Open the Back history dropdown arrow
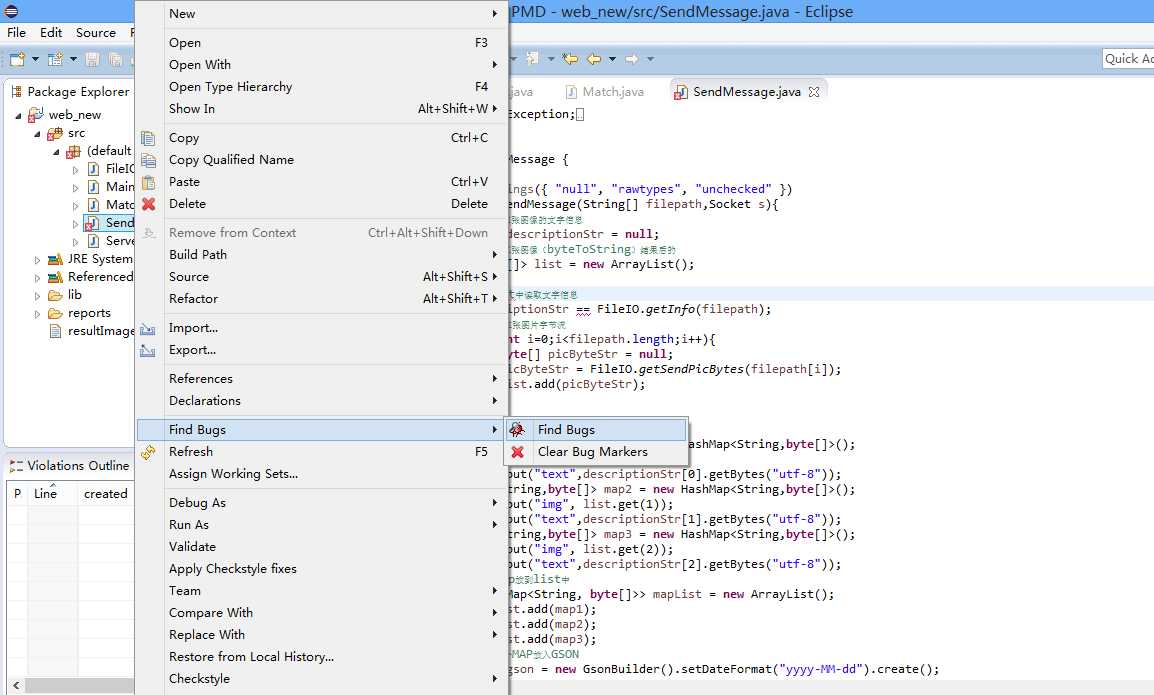The width and height of the screenshot is (1154, 695). 612,59
